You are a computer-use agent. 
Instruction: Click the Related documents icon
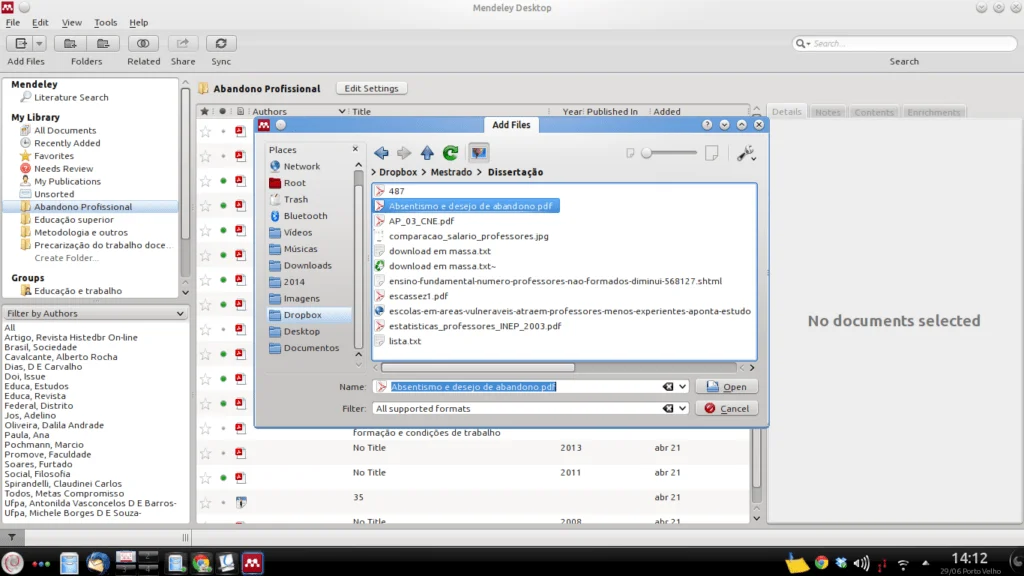(x=143, y=43)
